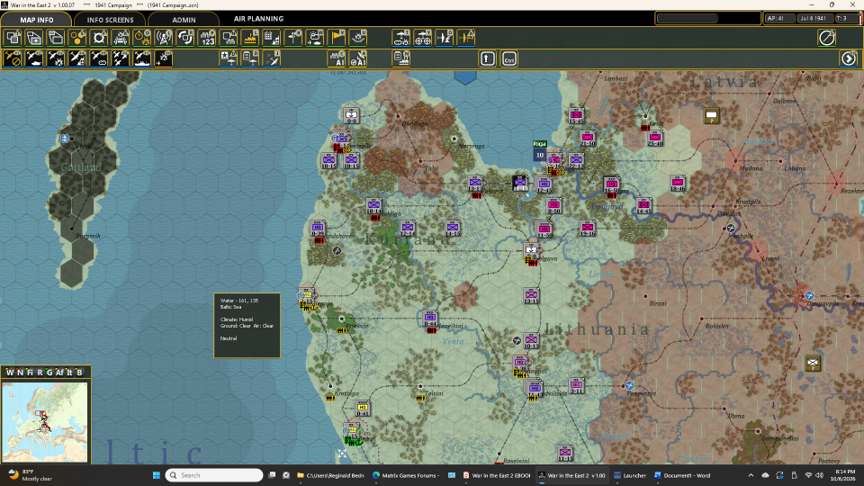
Task: Click the exclamation mark alert button
Action: coord(488,58)
